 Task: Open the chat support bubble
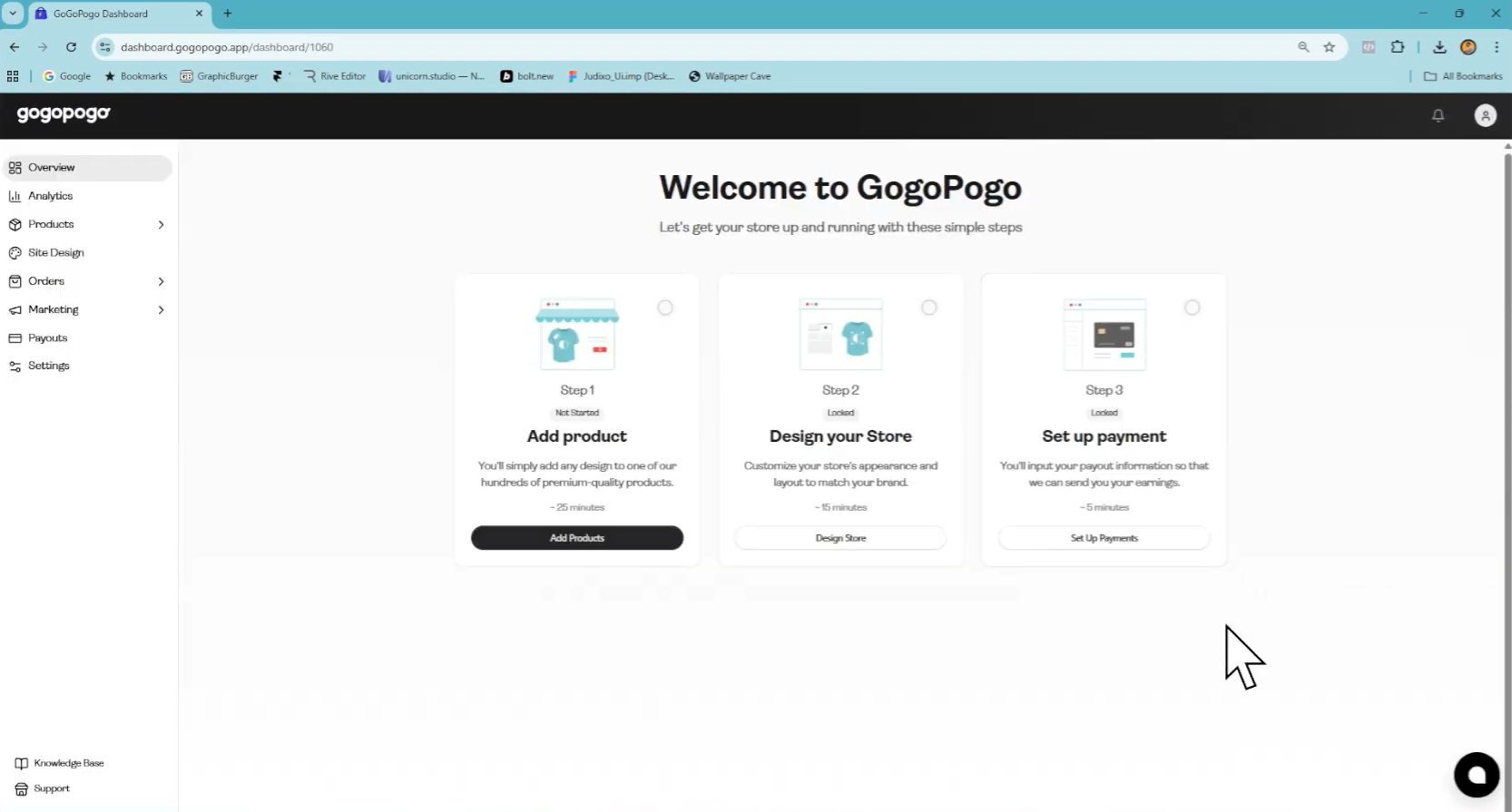(1477, 775)
